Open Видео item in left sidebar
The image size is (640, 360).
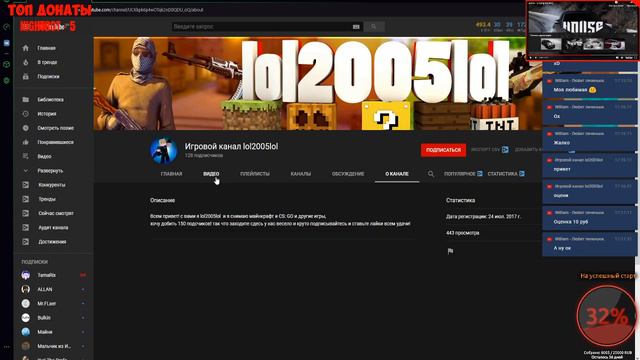coord(44,156)
